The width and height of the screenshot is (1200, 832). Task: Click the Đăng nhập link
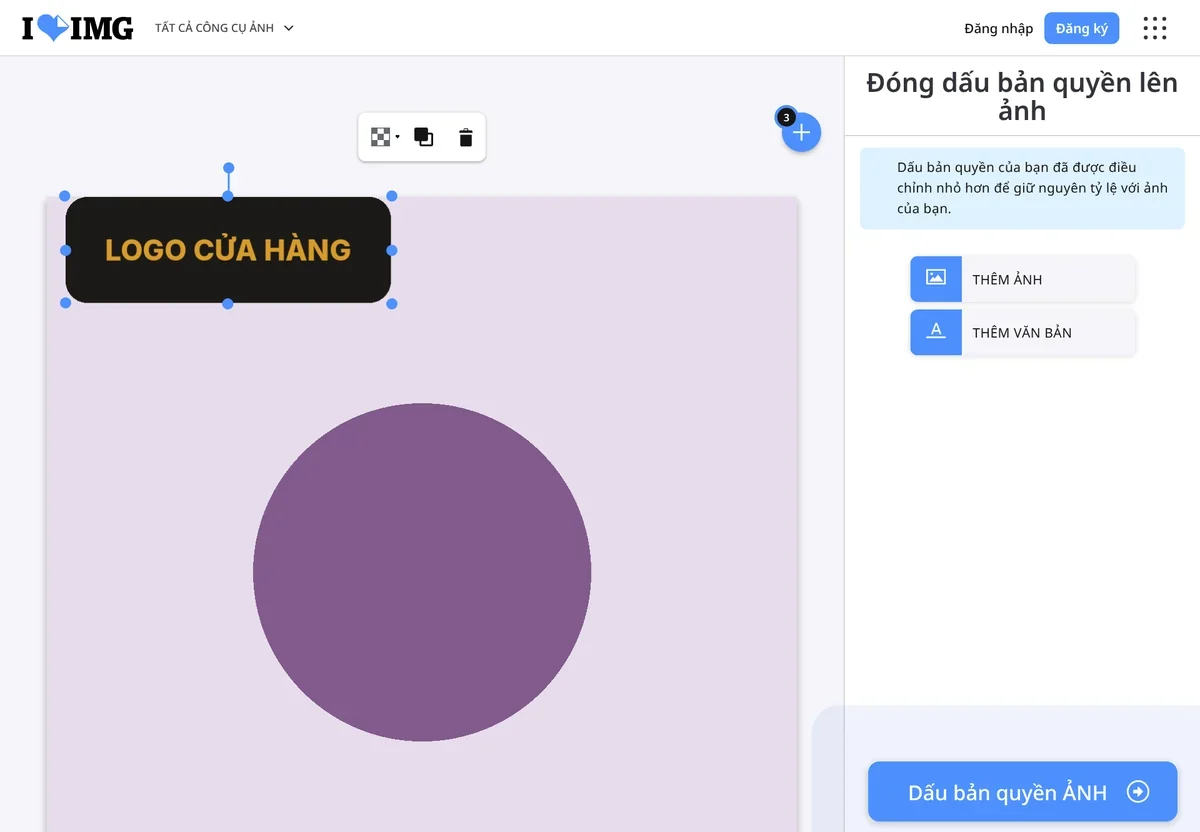[998, 28]
